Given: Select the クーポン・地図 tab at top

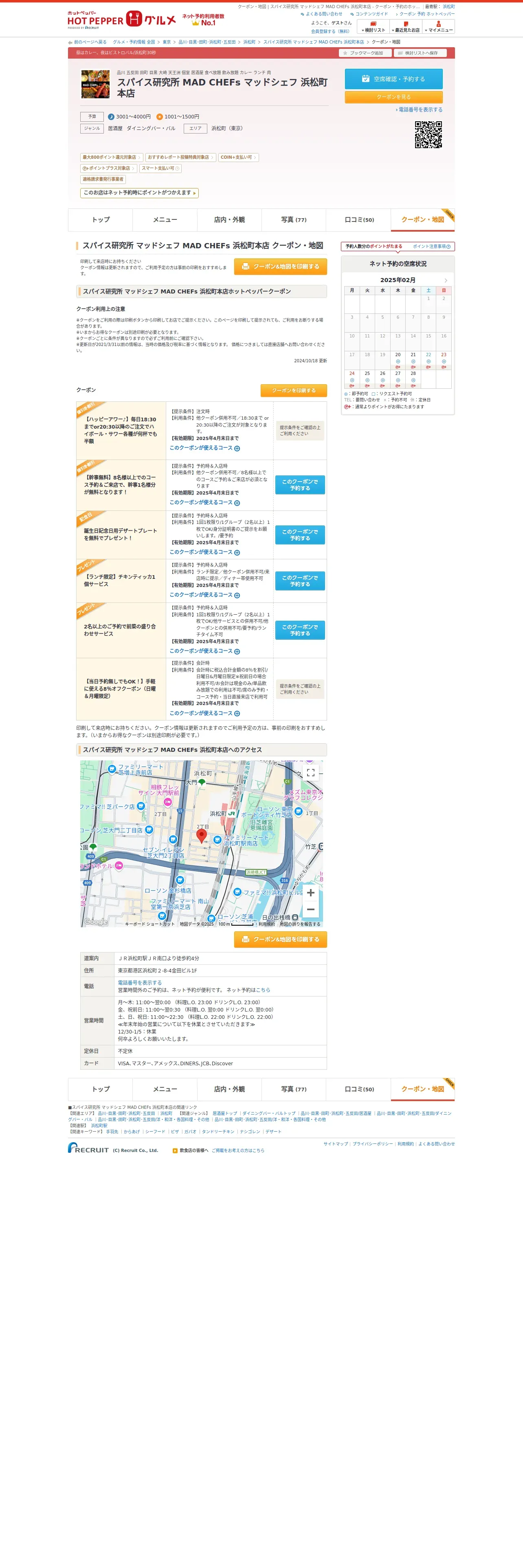Looking at the screenshot, I should click(x=422, y=220).
